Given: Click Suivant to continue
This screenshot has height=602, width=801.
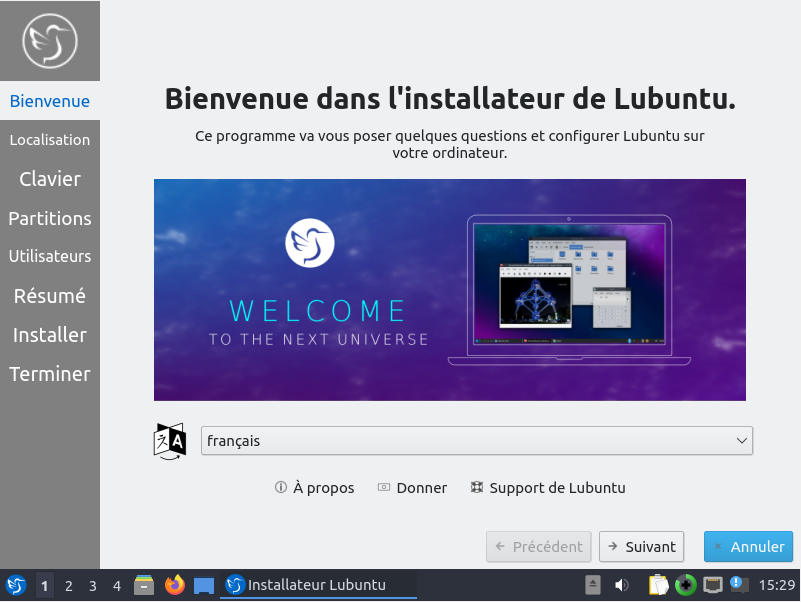Looking at the screenshot, I should pyautogui.click(x=641, y=547).
